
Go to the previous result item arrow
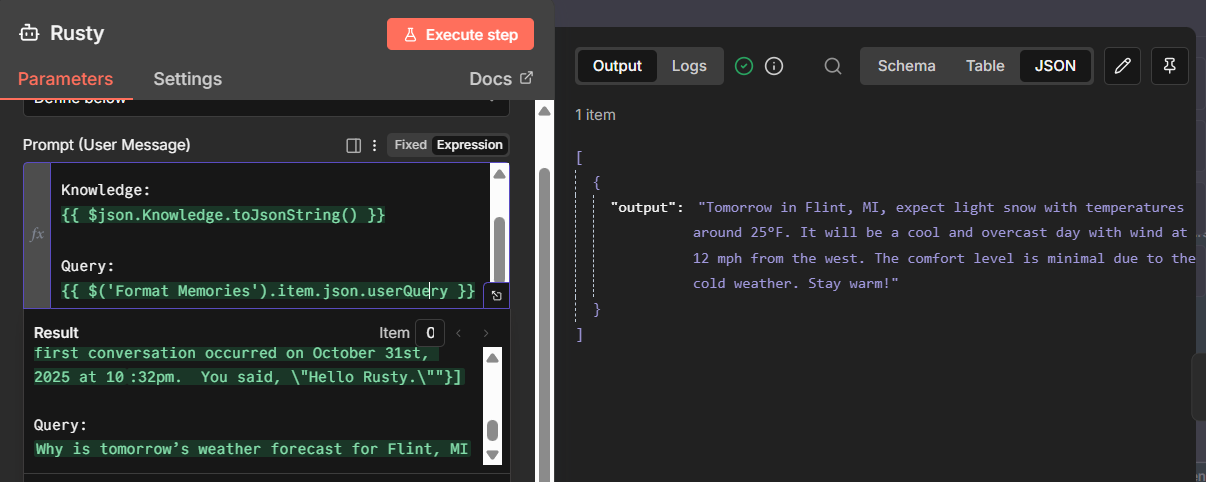pos(459,333)
